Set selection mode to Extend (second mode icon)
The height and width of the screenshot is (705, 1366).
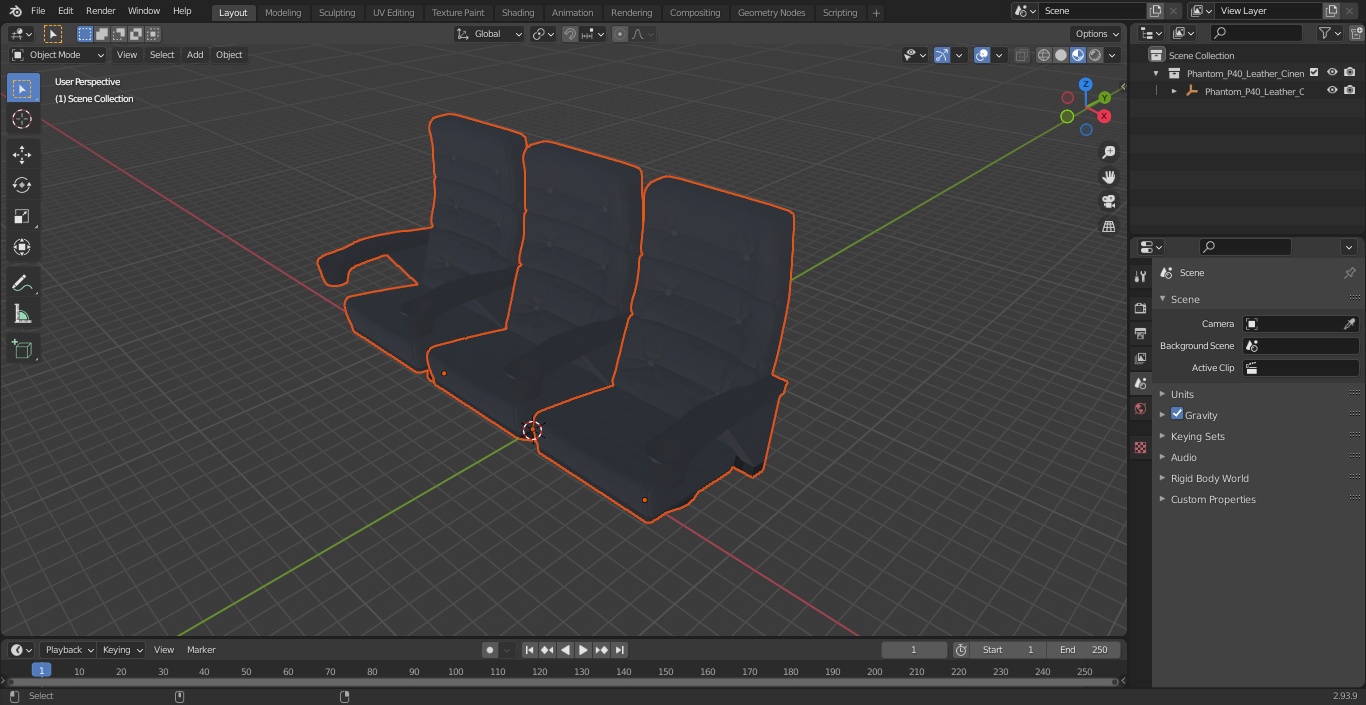point(102,34)
